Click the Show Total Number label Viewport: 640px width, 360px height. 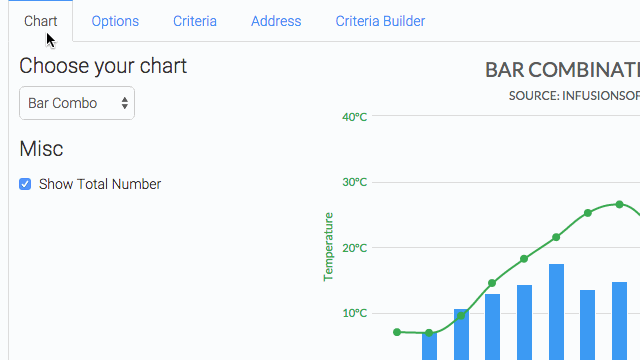[100, 184]
